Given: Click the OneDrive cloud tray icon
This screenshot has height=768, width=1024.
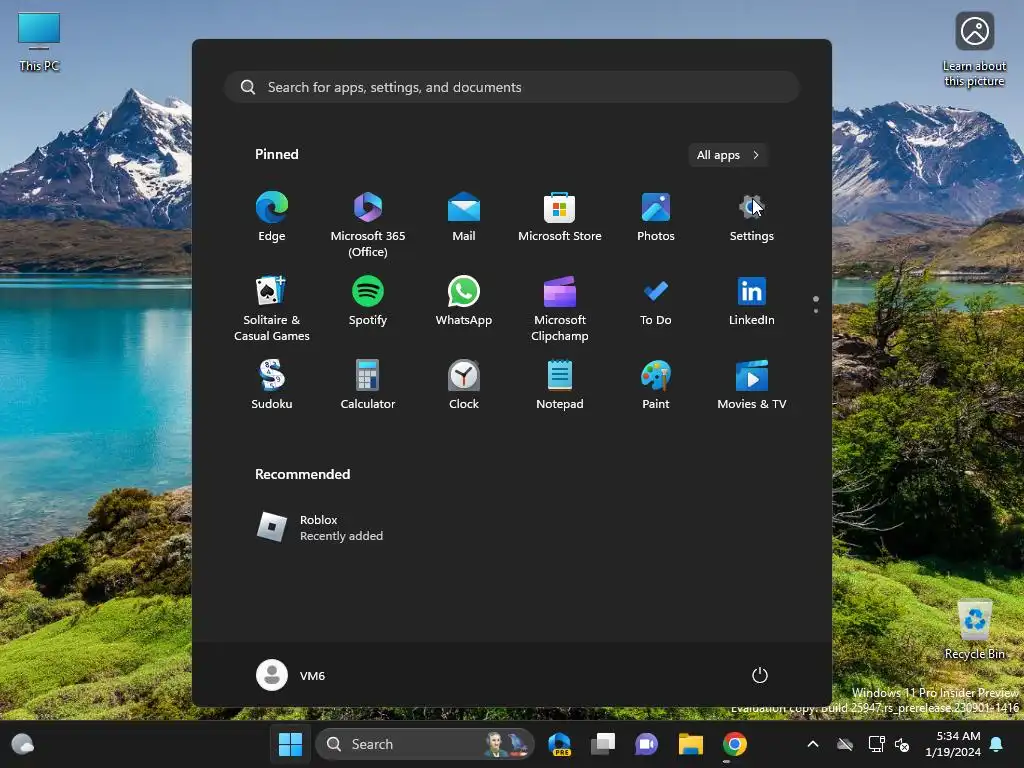Looking at the screenshot, I should (x=845, y=744).
